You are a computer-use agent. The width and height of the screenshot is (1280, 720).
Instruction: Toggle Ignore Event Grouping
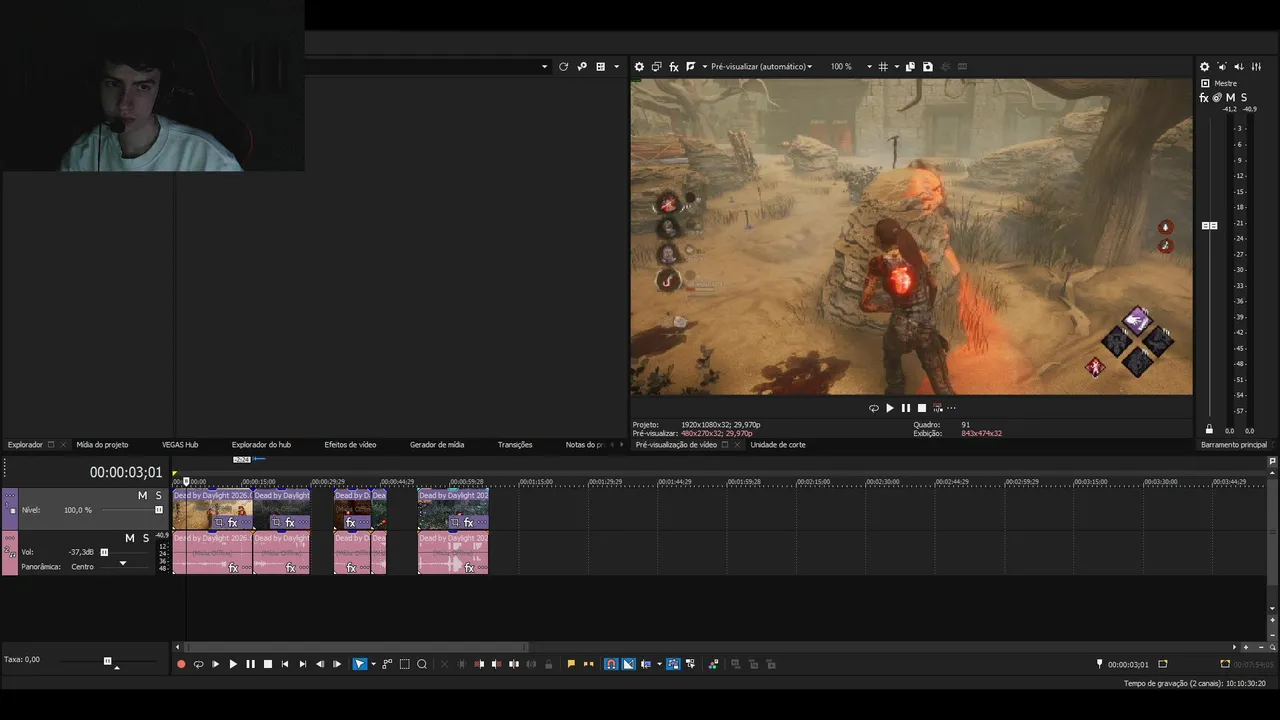click(x=690, y=664)
